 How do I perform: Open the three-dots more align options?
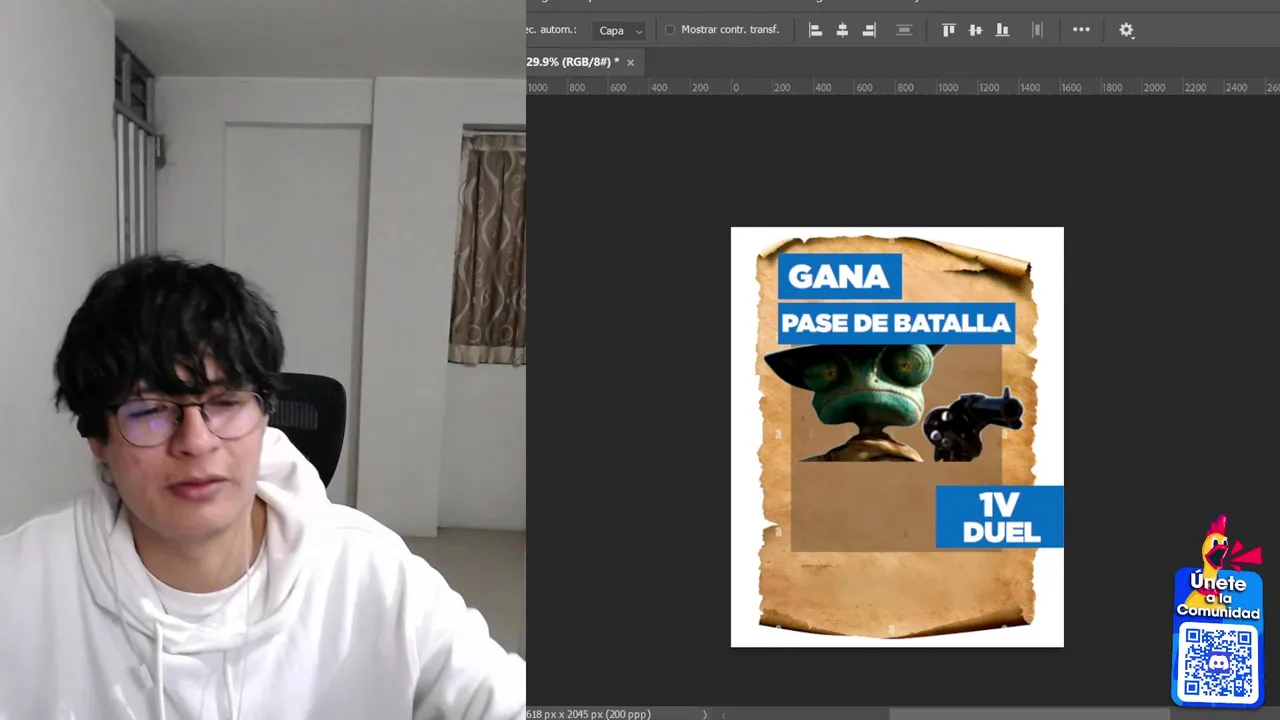click(x=1081, y=30)
